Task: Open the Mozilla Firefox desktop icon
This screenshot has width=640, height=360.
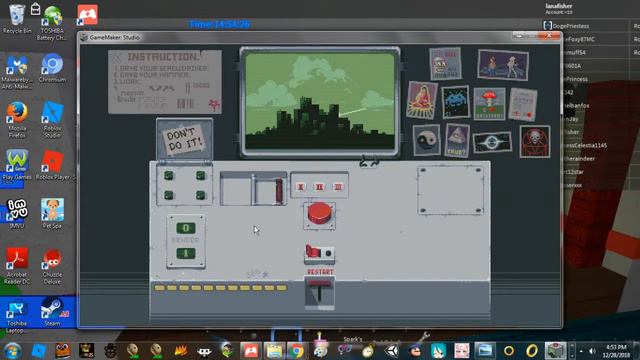Action: coord(17,120)
